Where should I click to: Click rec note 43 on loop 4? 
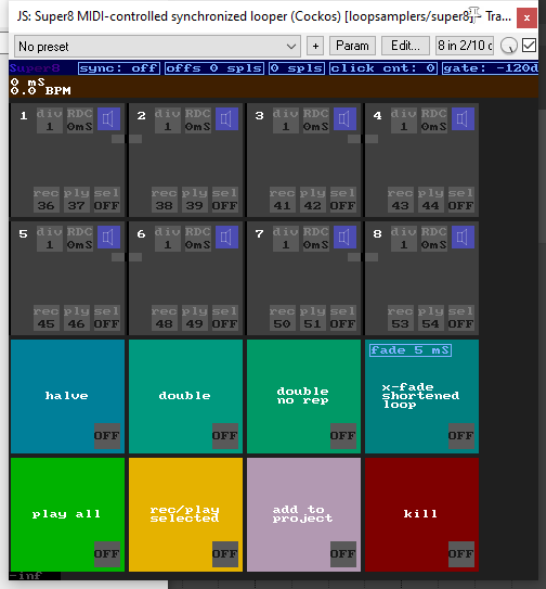pos(400,200)
